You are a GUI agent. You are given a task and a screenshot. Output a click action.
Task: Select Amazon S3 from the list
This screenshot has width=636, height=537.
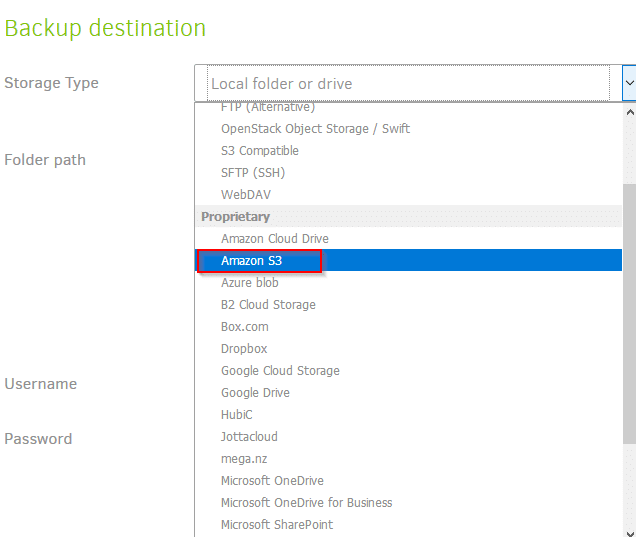click(x=409, y=260)
